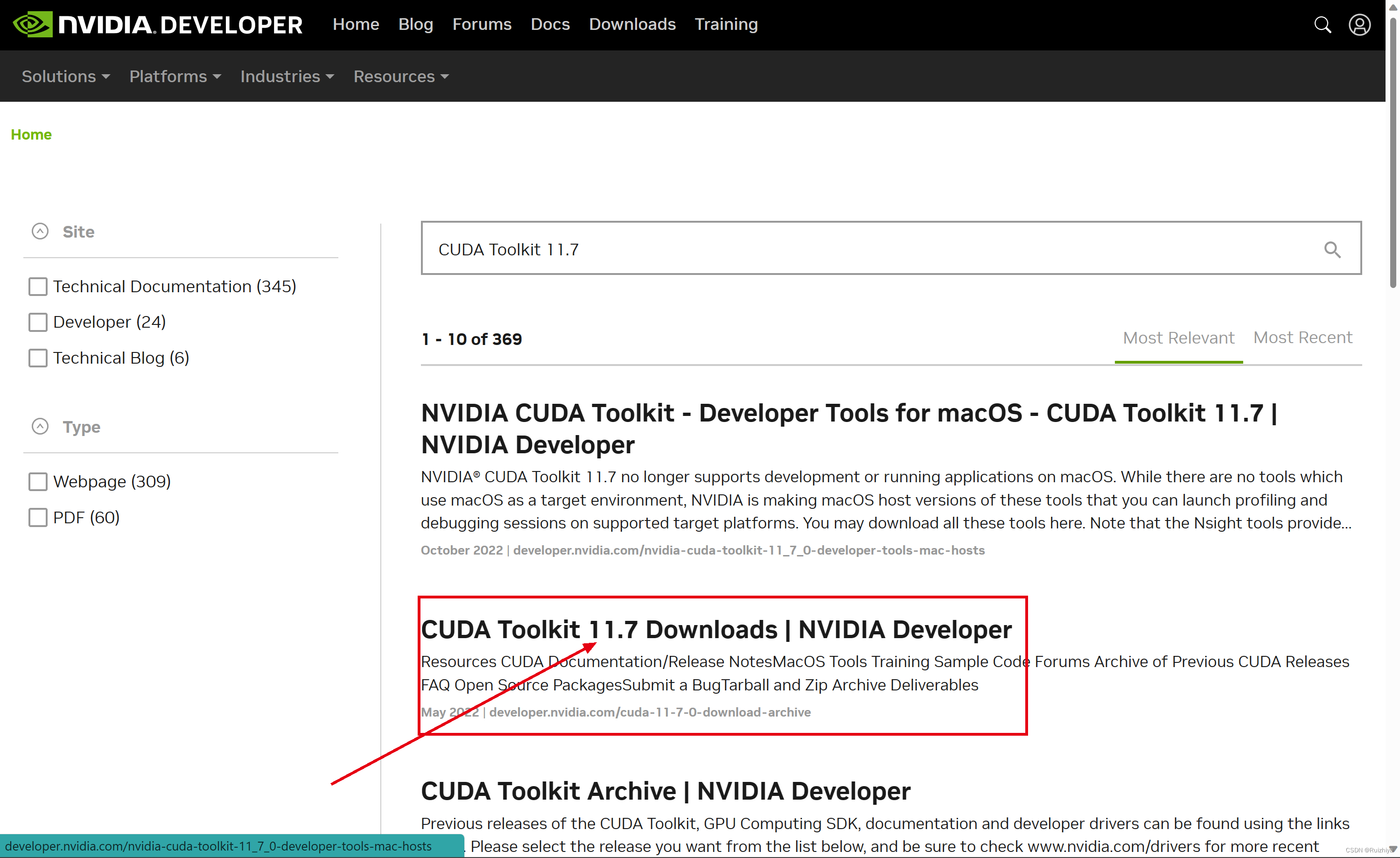
Task: Collapse the Site filter section
Action: click(x=40, y=231)
